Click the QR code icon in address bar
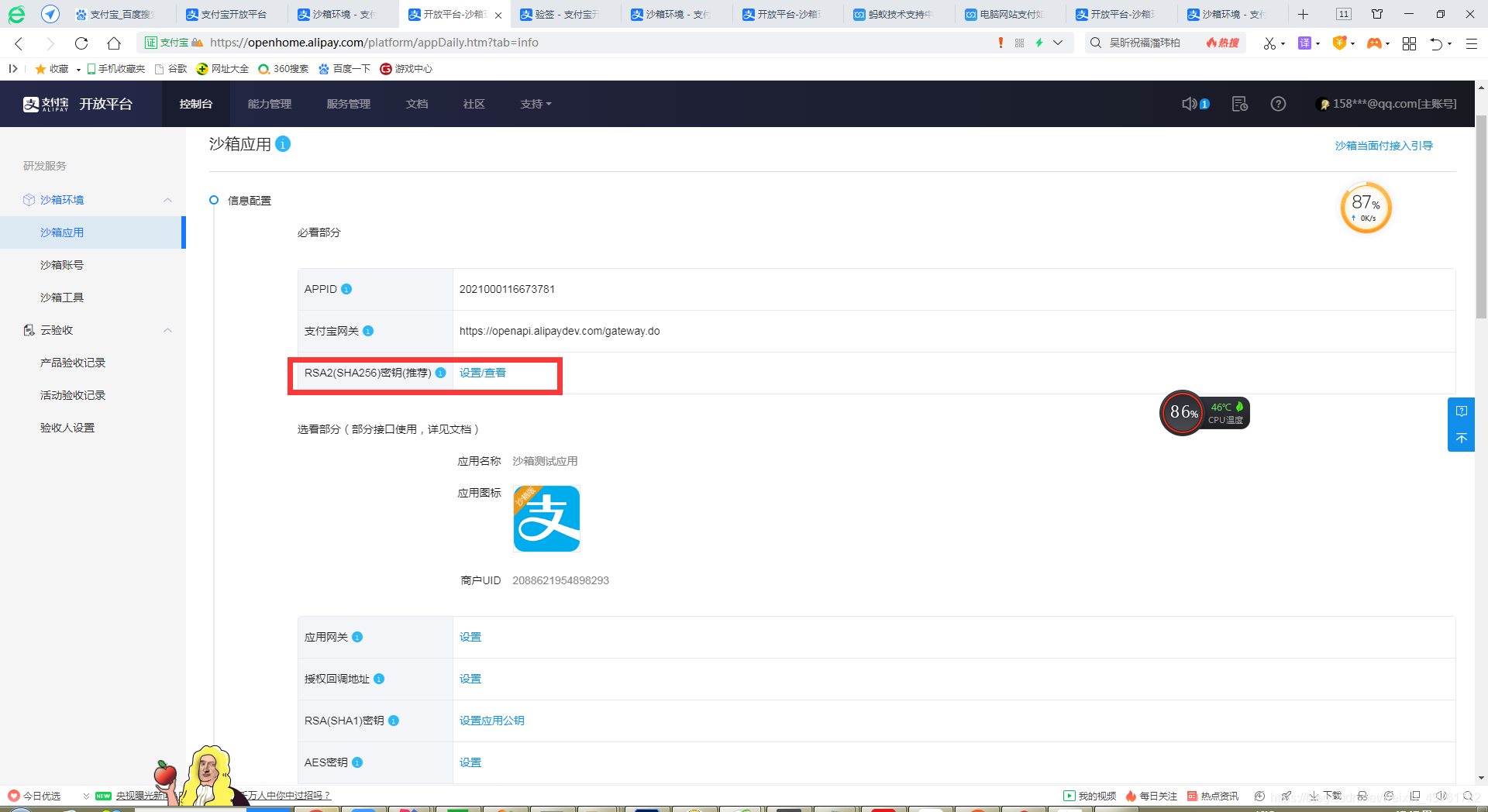This screenshot has width=1488, height=812. tap(1019, 43)
